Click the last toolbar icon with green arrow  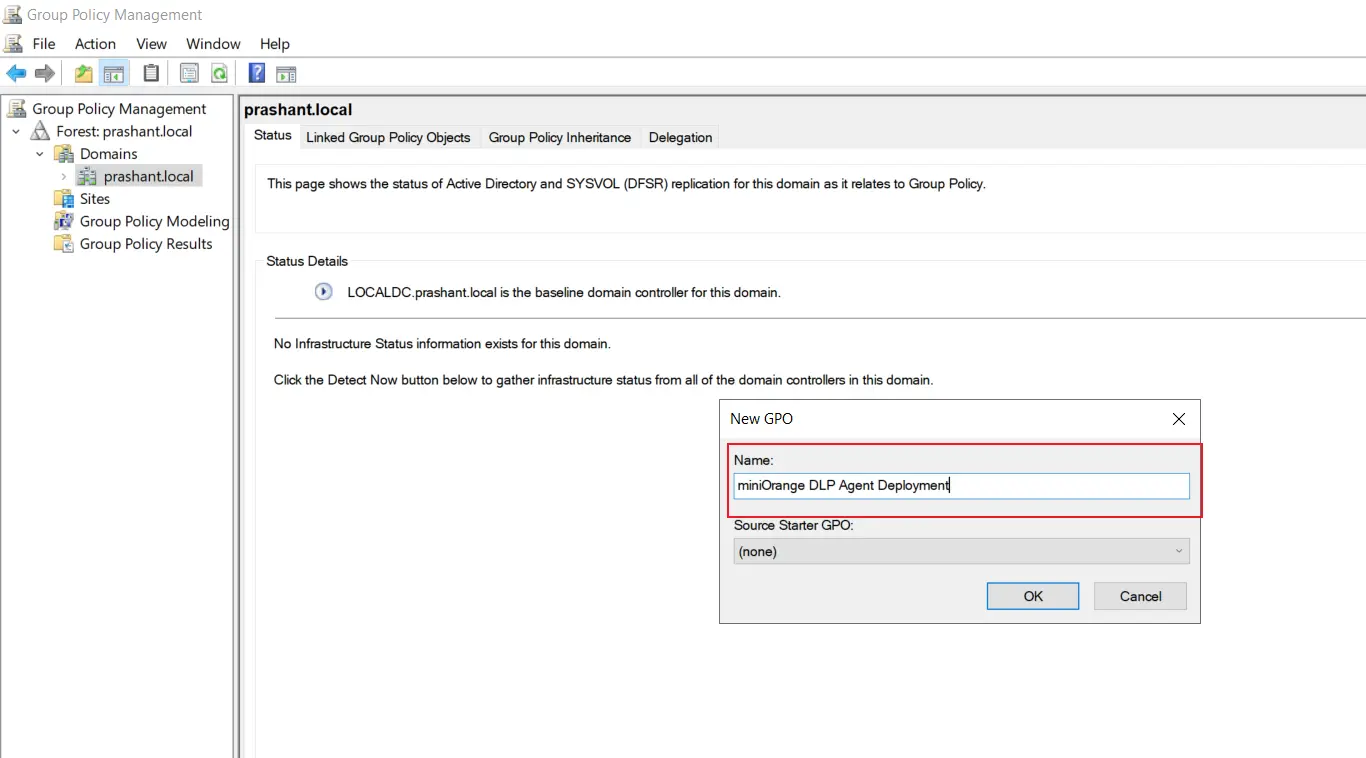point(286,73)
